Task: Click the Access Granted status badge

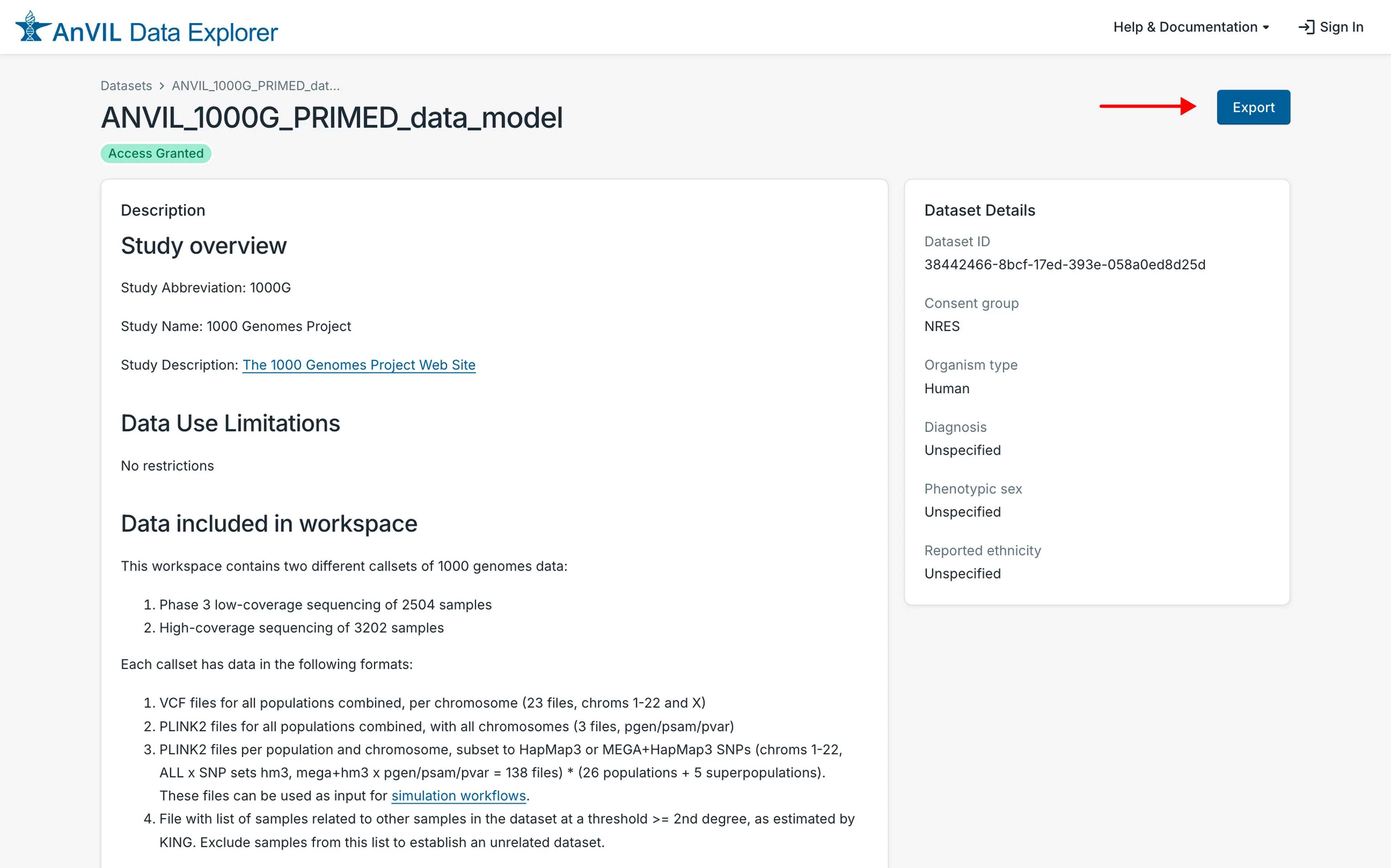Action: tap(156, 153)
